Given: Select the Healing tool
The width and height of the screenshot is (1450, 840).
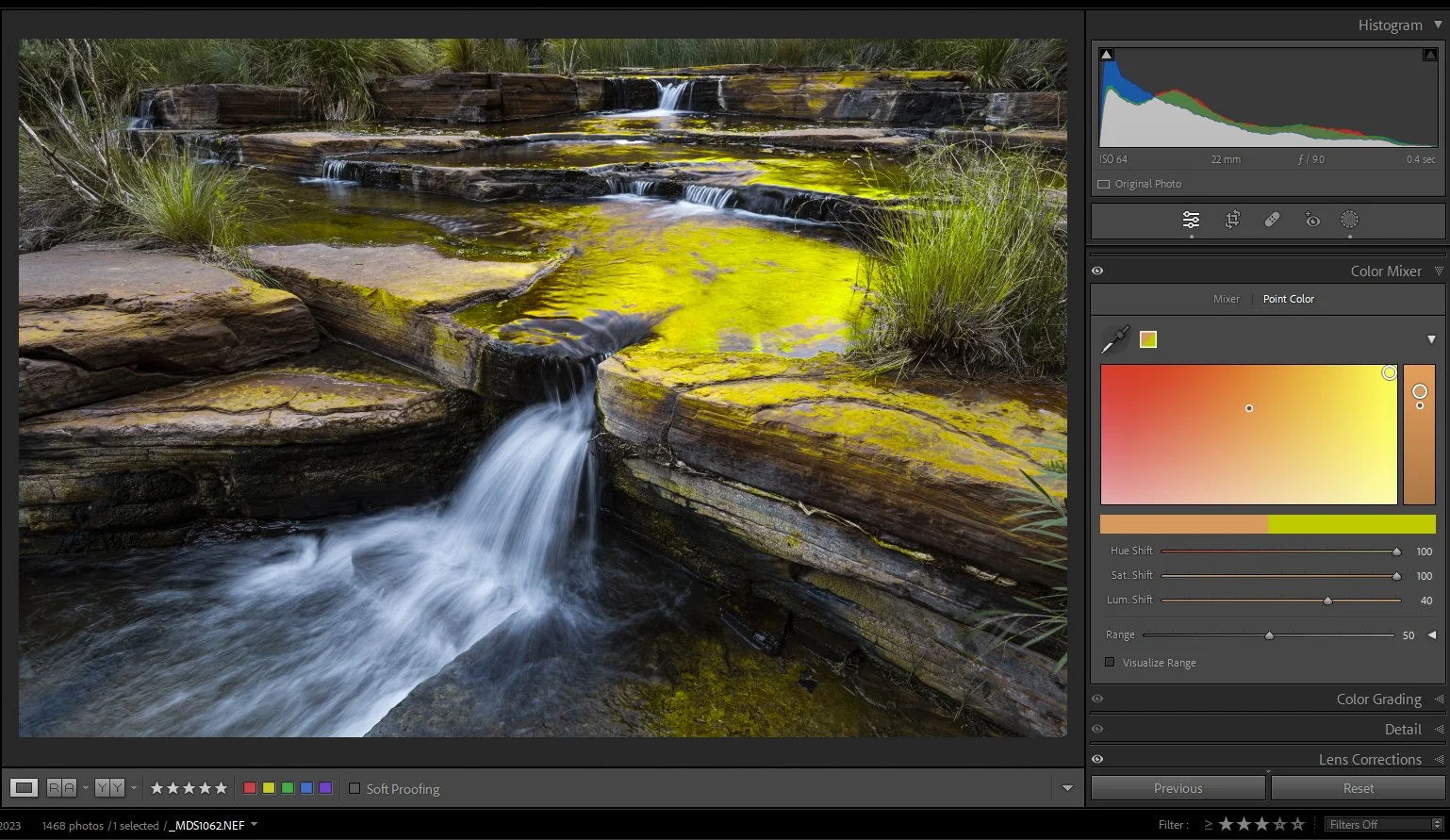Looking at the screenshot, I should point(1271,220).
